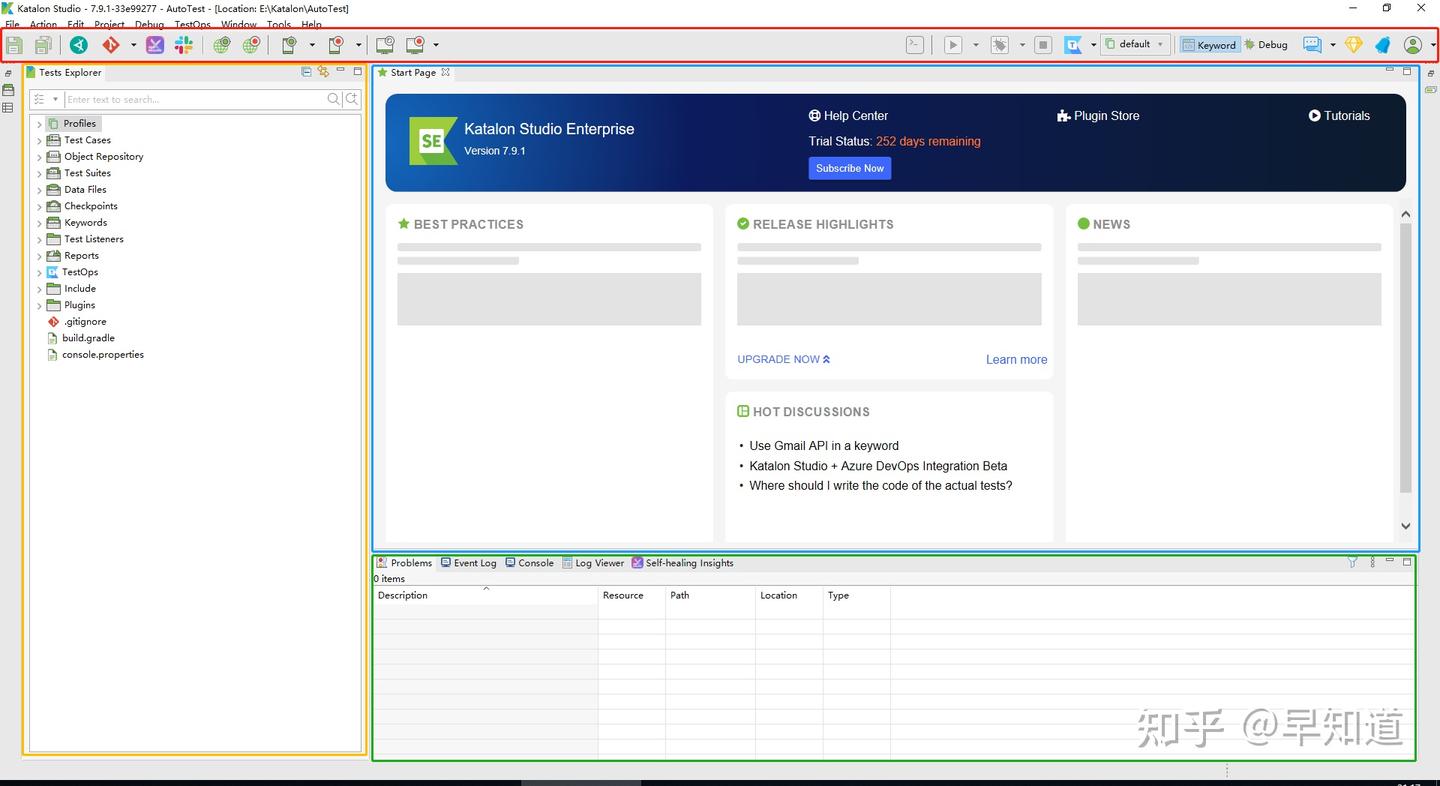Open the default execution profile dropdown
1440x786 pixels.
coord(1135,45)
